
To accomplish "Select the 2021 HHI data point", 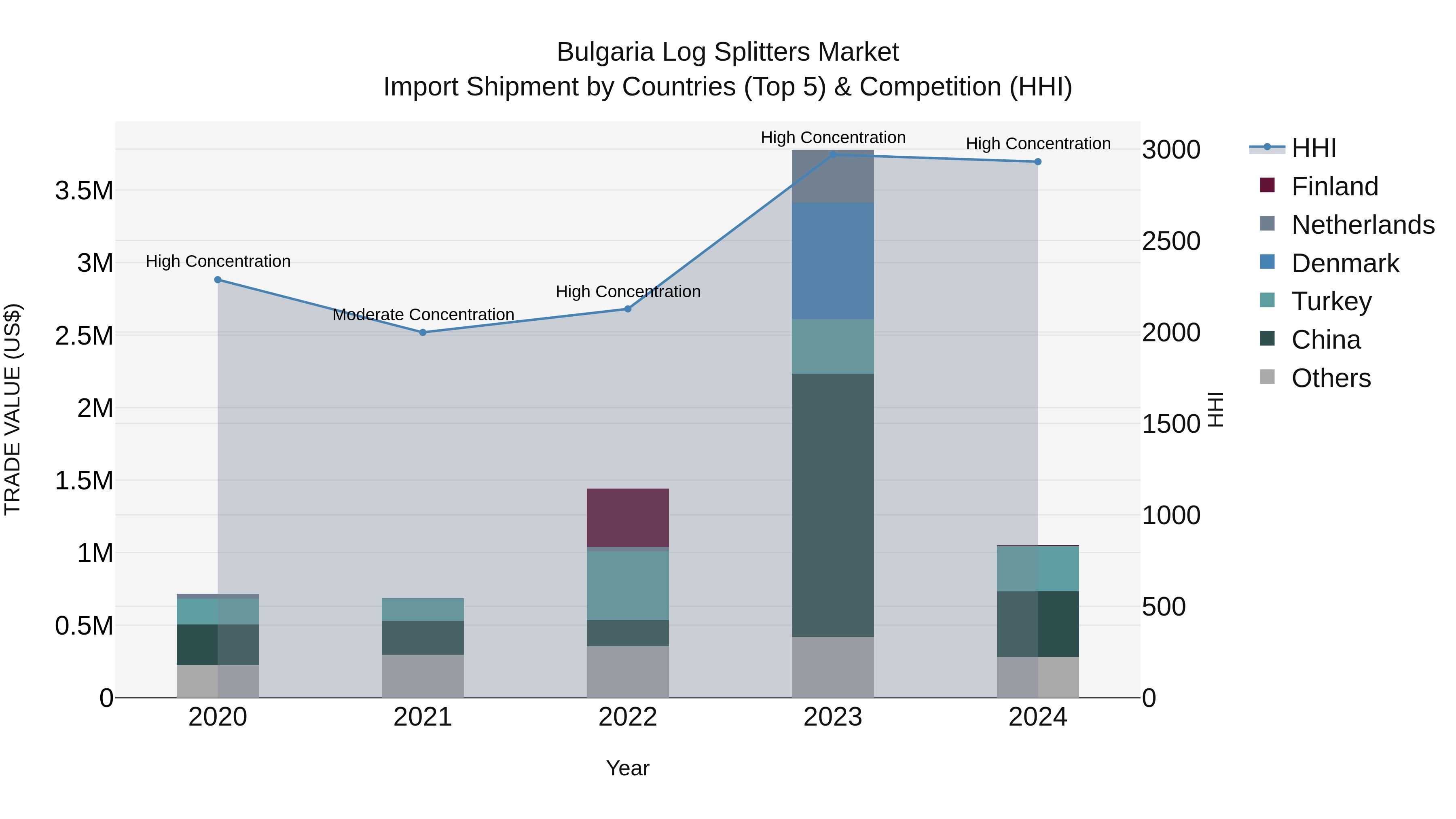I will point(423,332).
